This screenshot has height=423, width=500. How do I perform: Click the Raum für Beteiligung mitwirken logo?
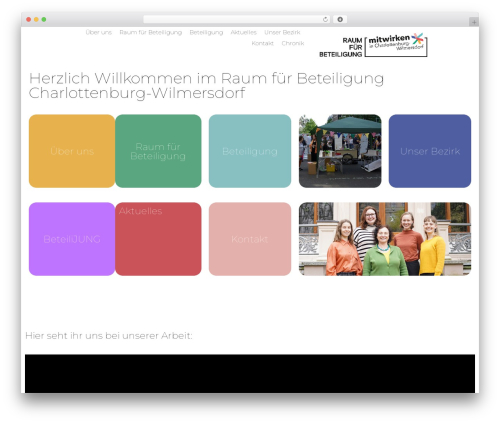pos(373,45)
